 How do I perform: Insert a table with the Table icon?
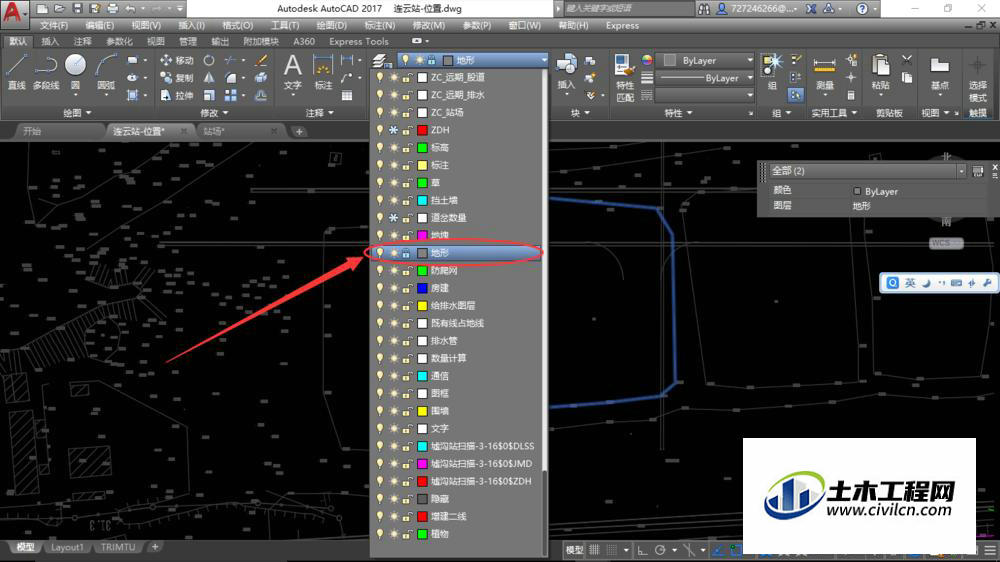(x=347, y=96)
